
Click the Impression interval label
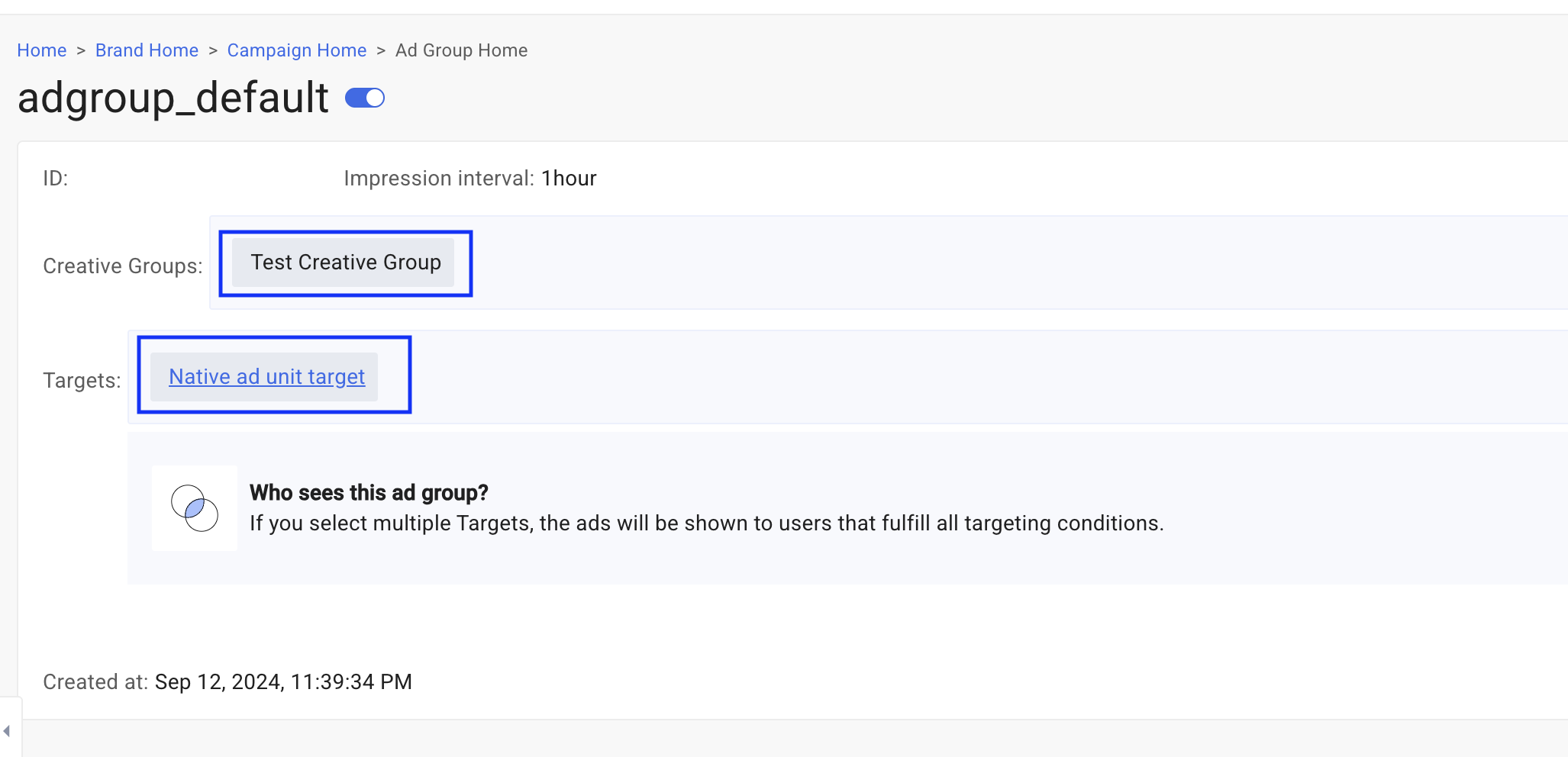point(439,179)
